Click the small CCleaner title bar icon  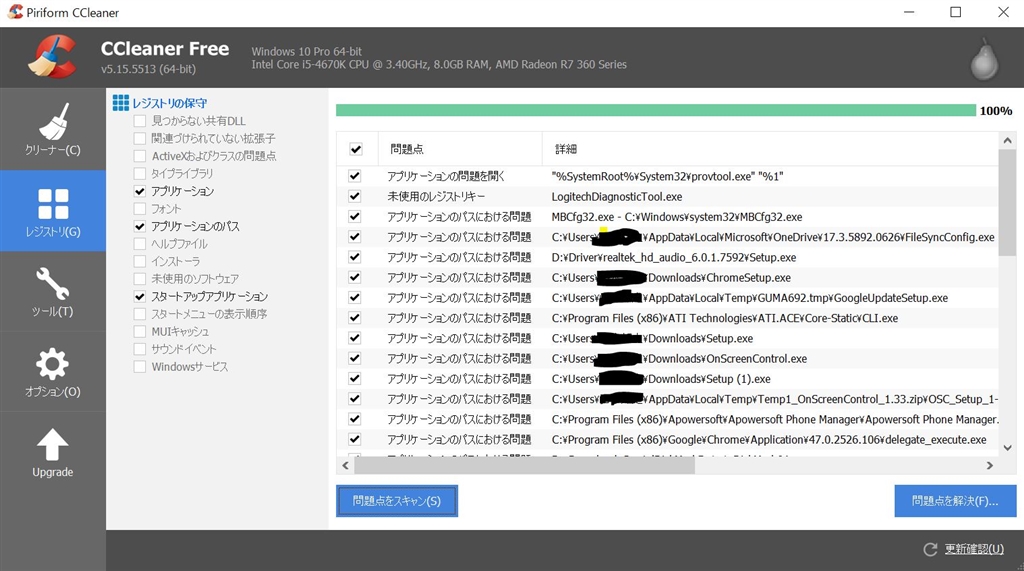click(x=14, y=12)
